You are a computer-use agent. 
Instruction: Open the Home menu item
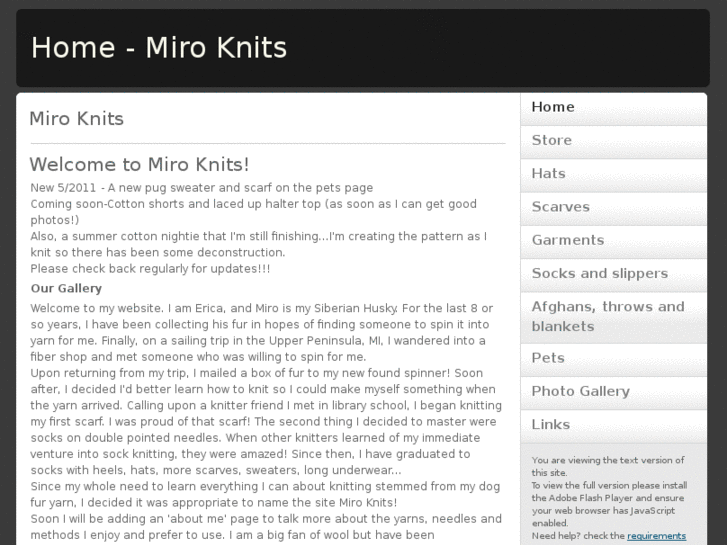click(553, 108)
